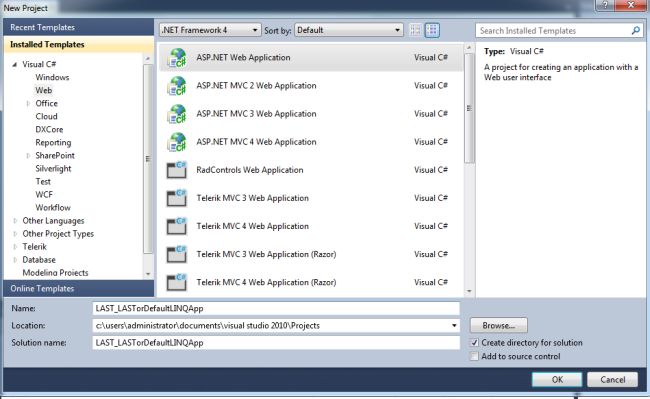The width and height of the screenshot is (650, 399).
Task: Select the Reporting category
Action: (53, 143)
